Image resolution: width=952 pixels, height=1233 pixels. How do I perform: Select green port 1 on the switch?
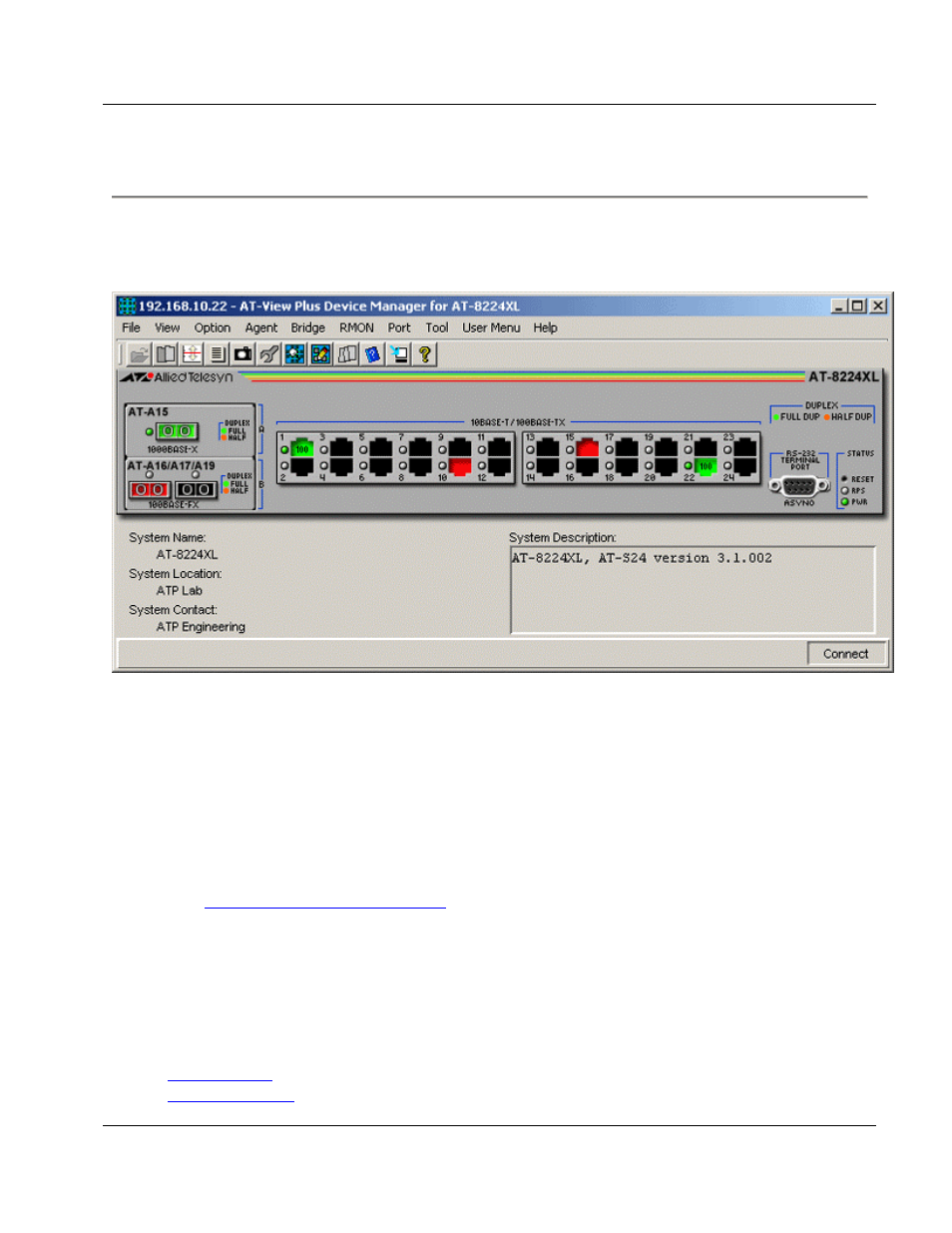coord(301,448)
